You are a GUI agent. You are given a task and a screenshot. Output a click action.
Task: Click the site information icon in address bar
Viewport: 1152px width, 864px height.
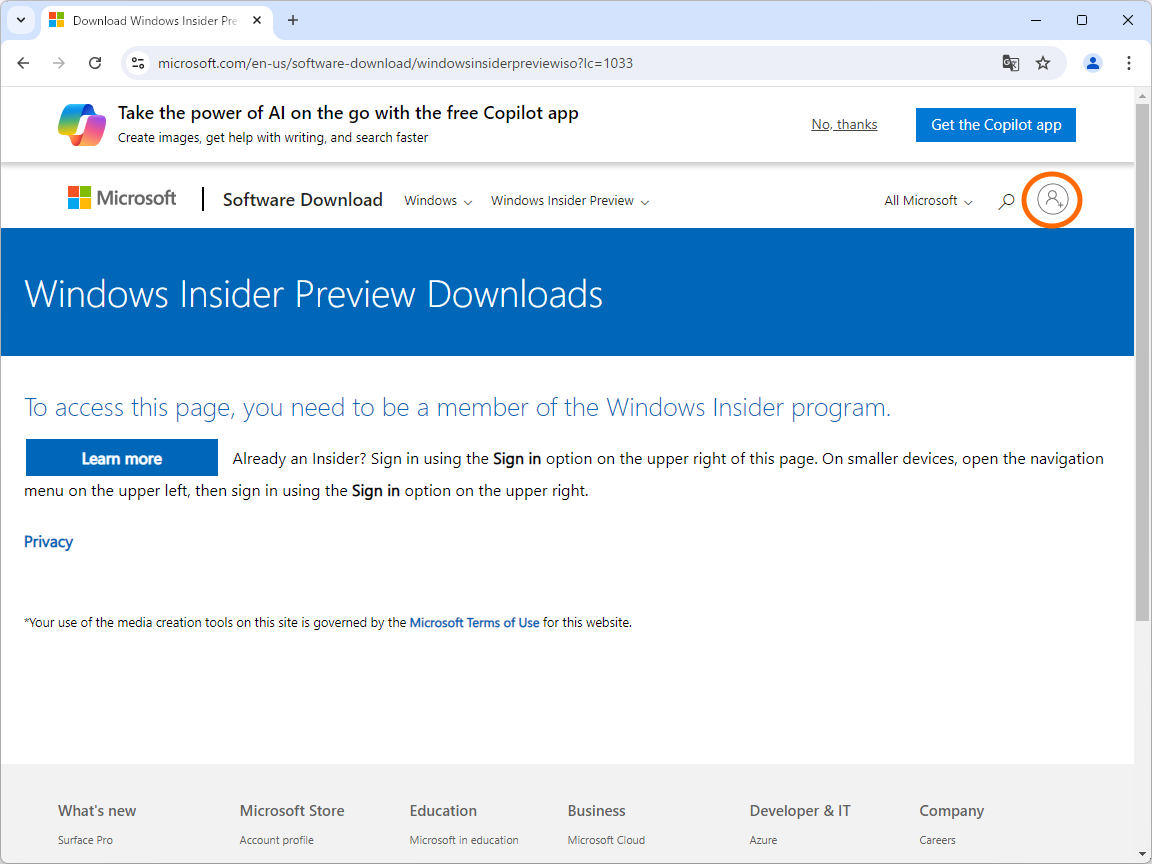coord(137,62)
